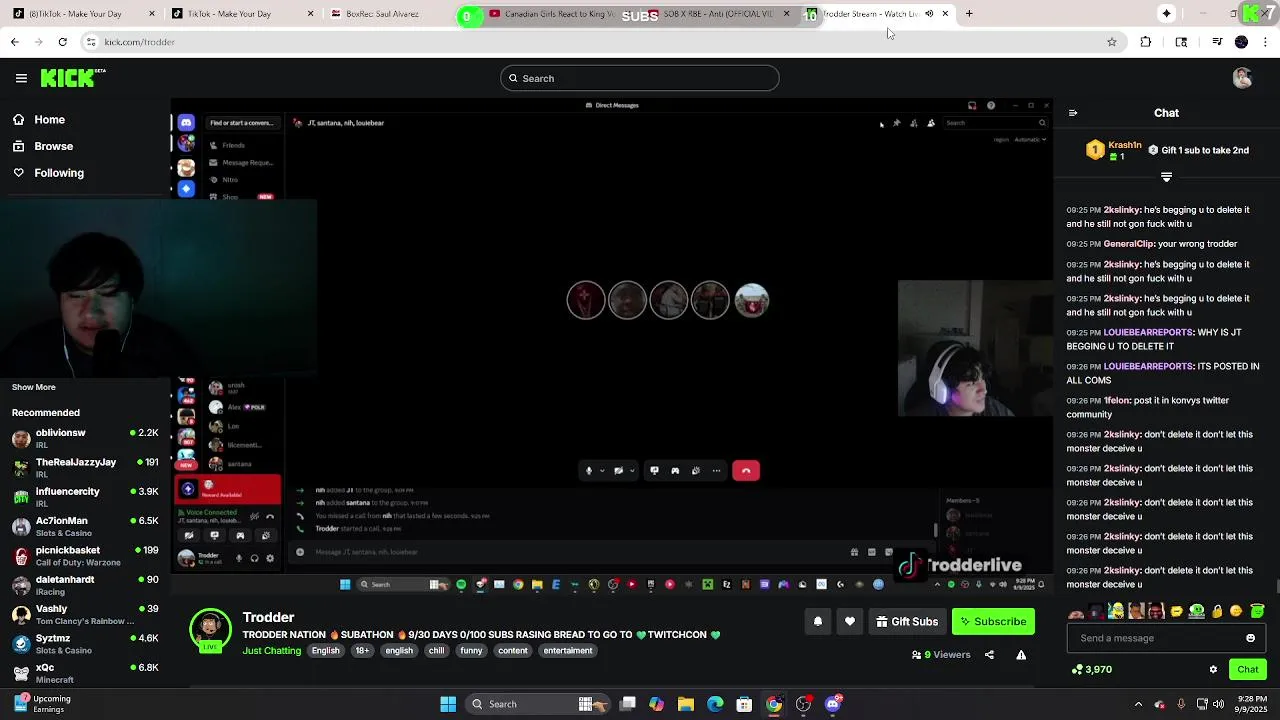Open recommended channel Syztmz
Screen dimensions: 1280x720
pyautogui.click(x=85, y=643)
